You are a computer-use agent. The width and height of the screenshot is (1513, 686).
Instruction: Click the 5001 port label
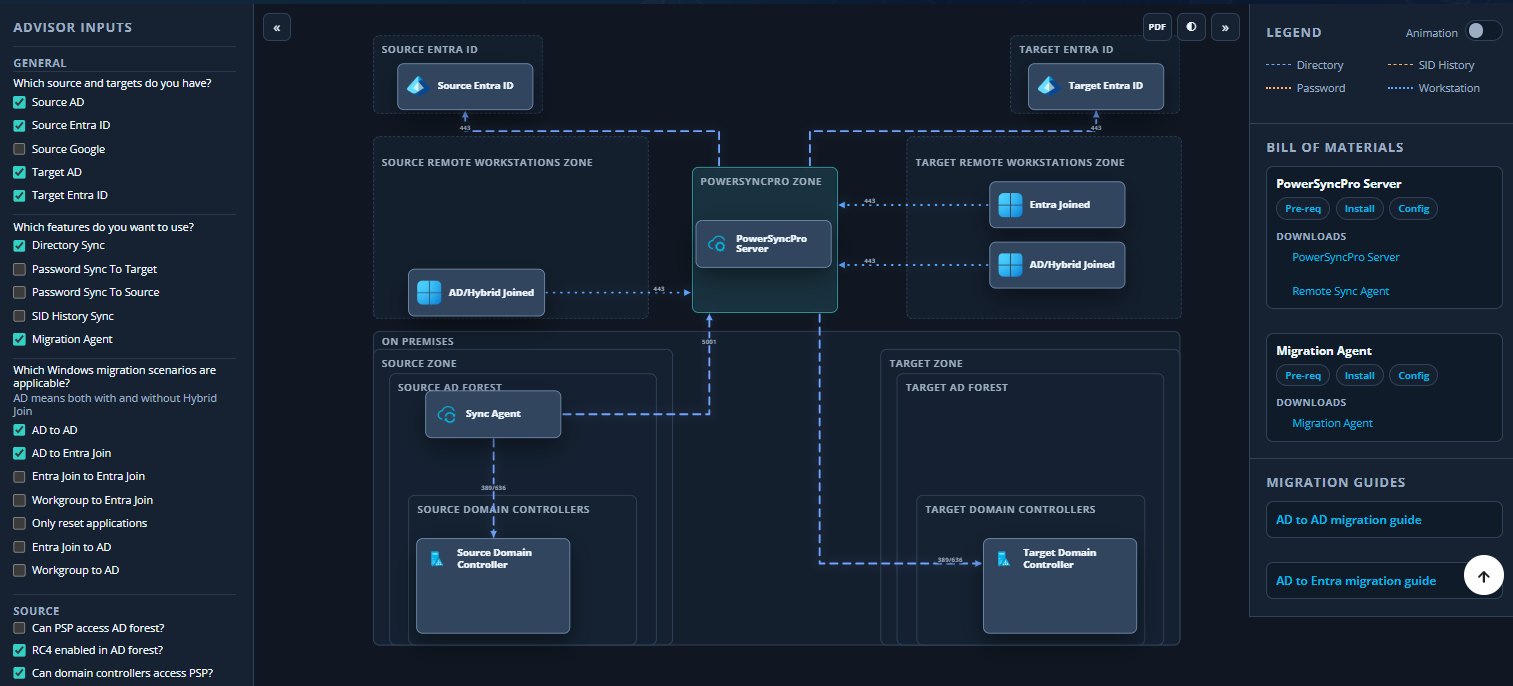[709, 342]
